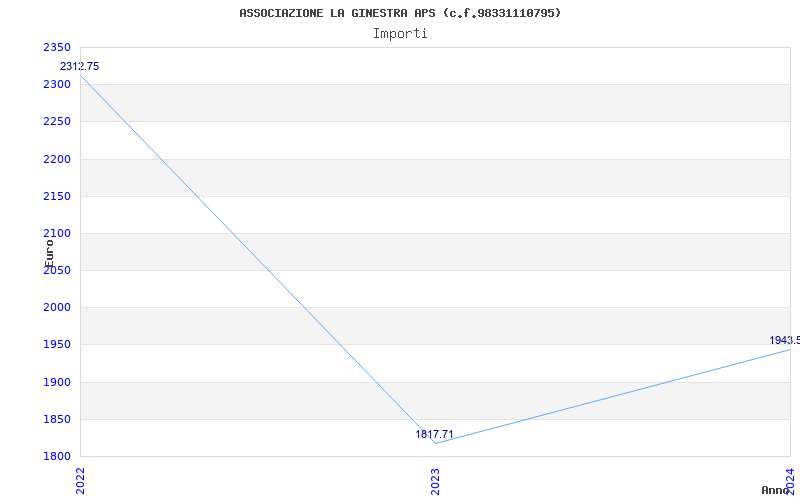800x500 pixels.
Task: Click the 2050 y-axis tick label
Action: coord(57,270)
